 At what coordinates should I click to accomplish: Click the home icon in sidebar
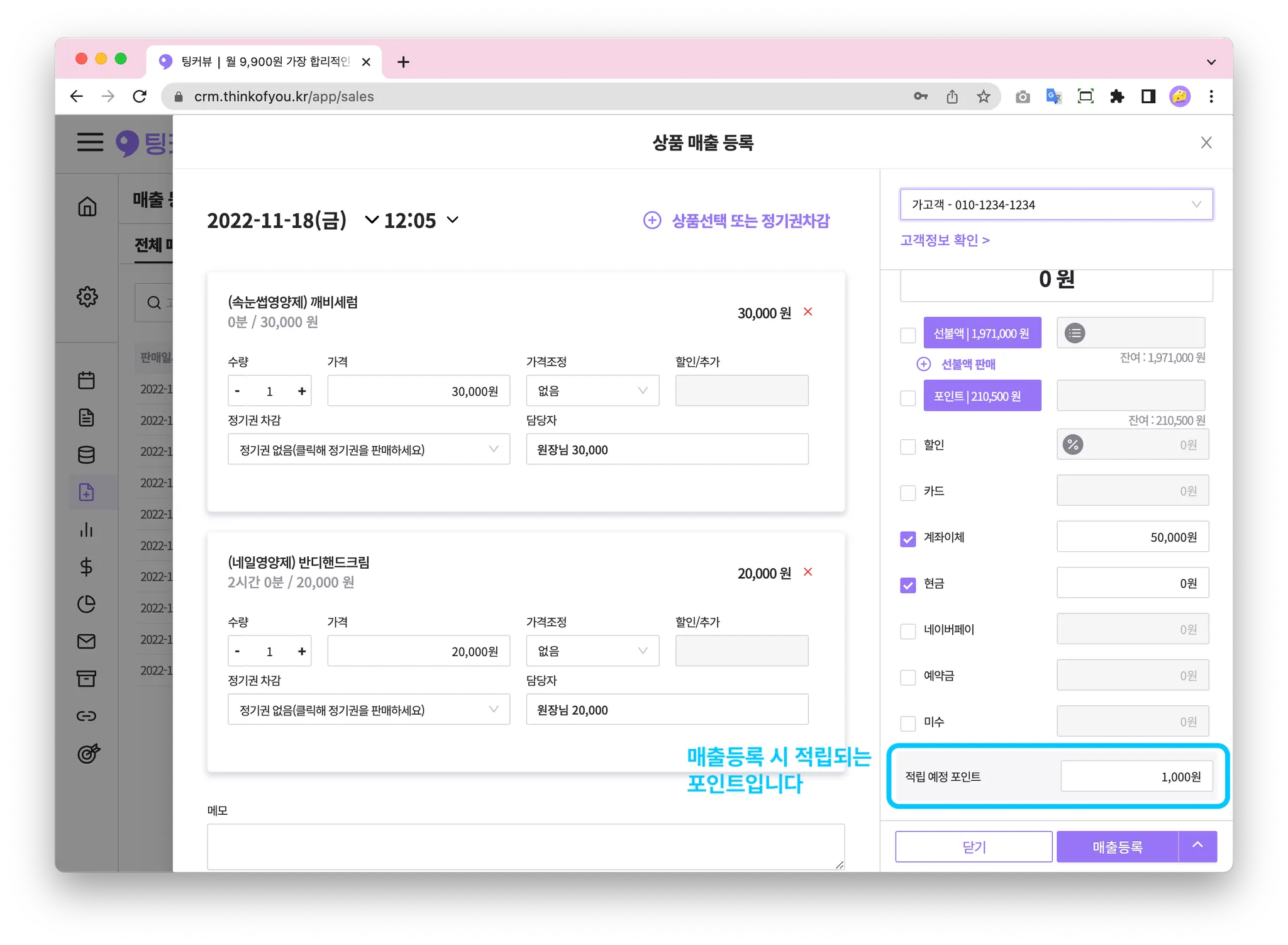pos(87,206)
